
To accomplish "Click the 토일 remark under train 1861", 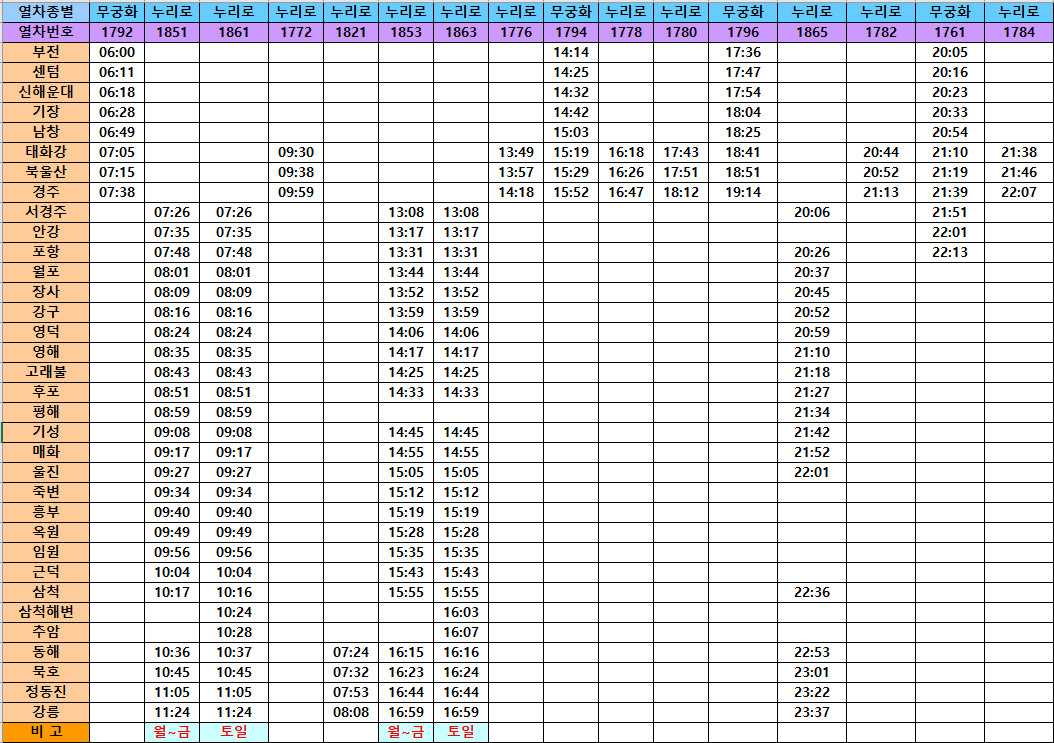I will 234,732.
